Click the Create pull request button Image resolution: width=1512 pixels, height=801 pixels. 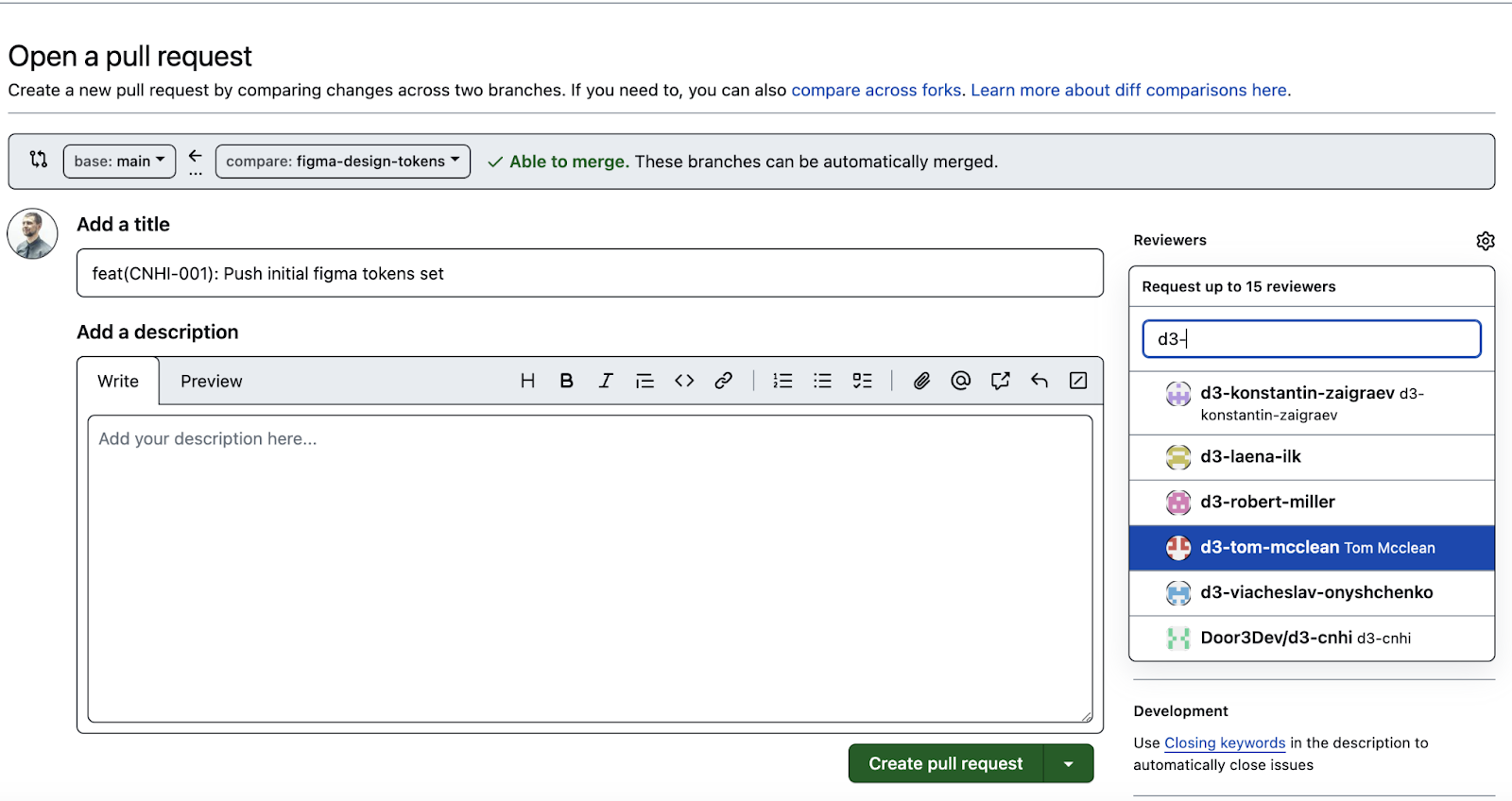(946, 764)
